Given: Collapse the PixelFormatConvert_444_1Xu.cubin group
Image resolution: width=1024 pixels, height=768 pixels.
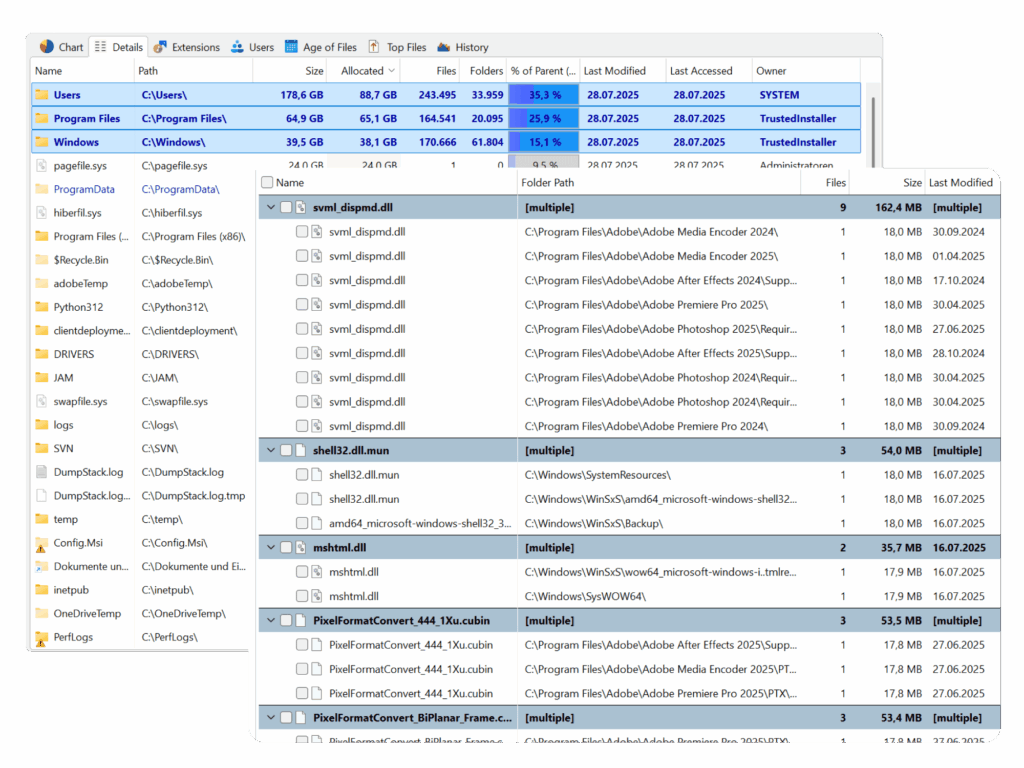Looking at the screenshot, I should [270, 620].
